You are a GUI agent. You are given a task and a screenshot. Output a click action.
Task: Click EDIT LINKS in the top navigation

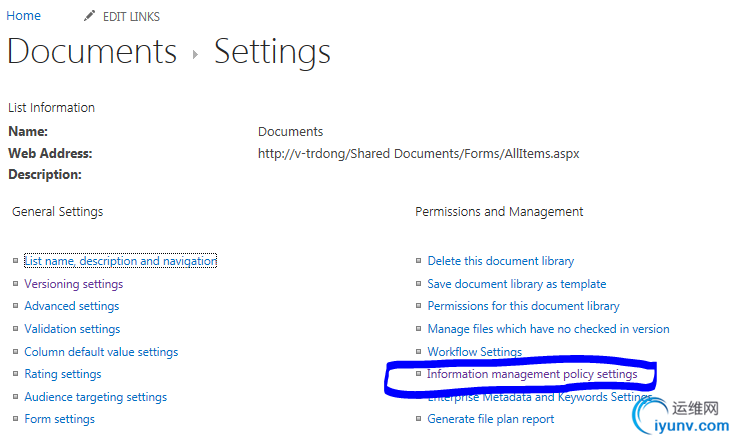click(131, 17)
